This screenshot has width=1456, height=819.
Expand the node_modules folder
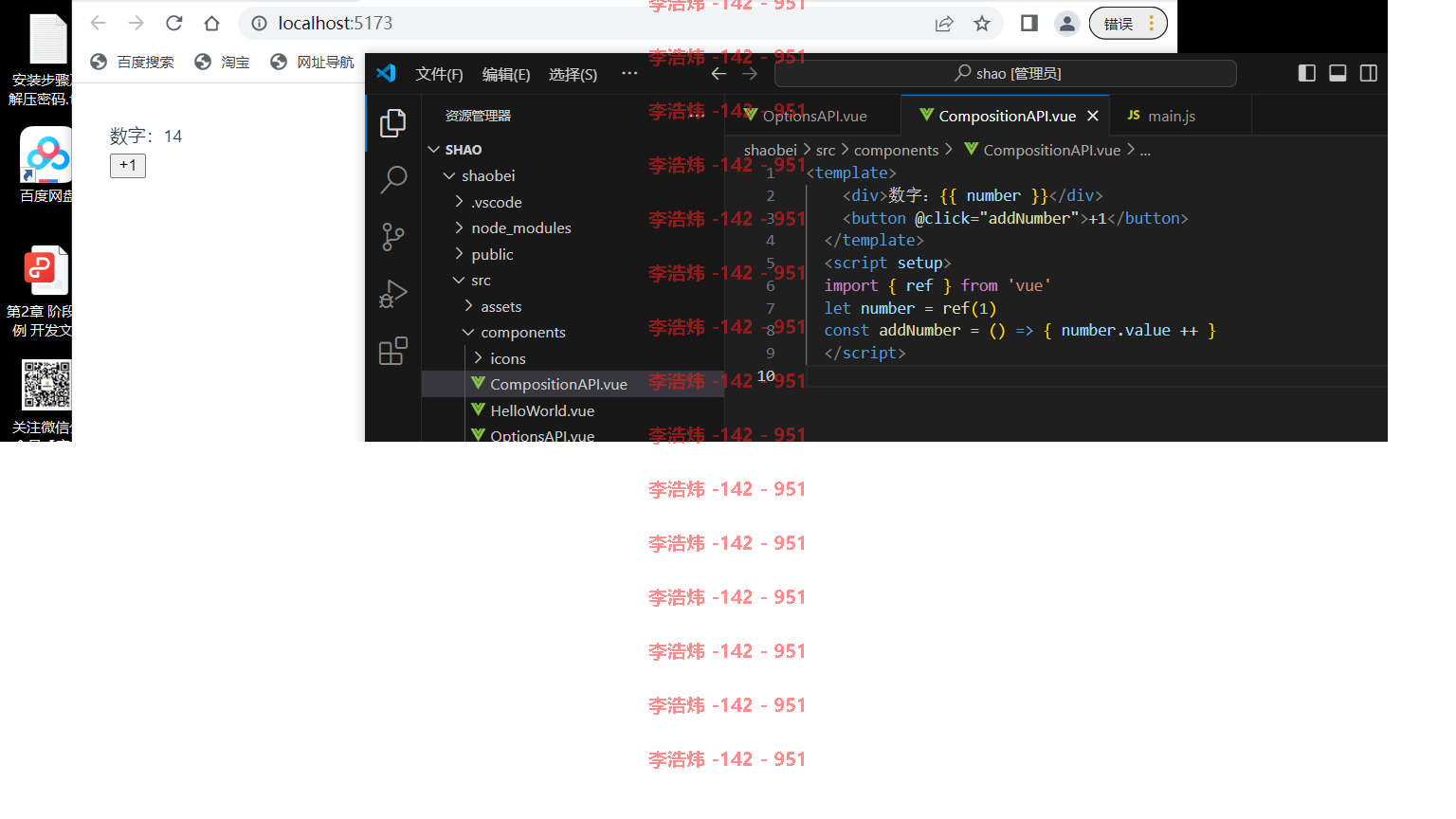(573, 227)
